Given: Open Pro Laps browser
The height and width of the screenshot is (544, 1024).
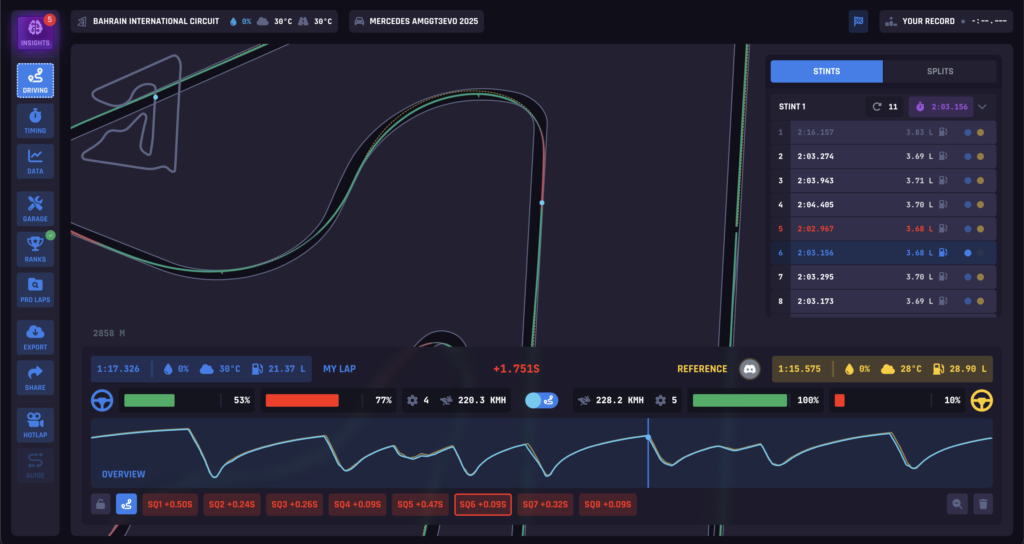Looking at the screenshot, I should pyautogui.click(x=35, y=290).
